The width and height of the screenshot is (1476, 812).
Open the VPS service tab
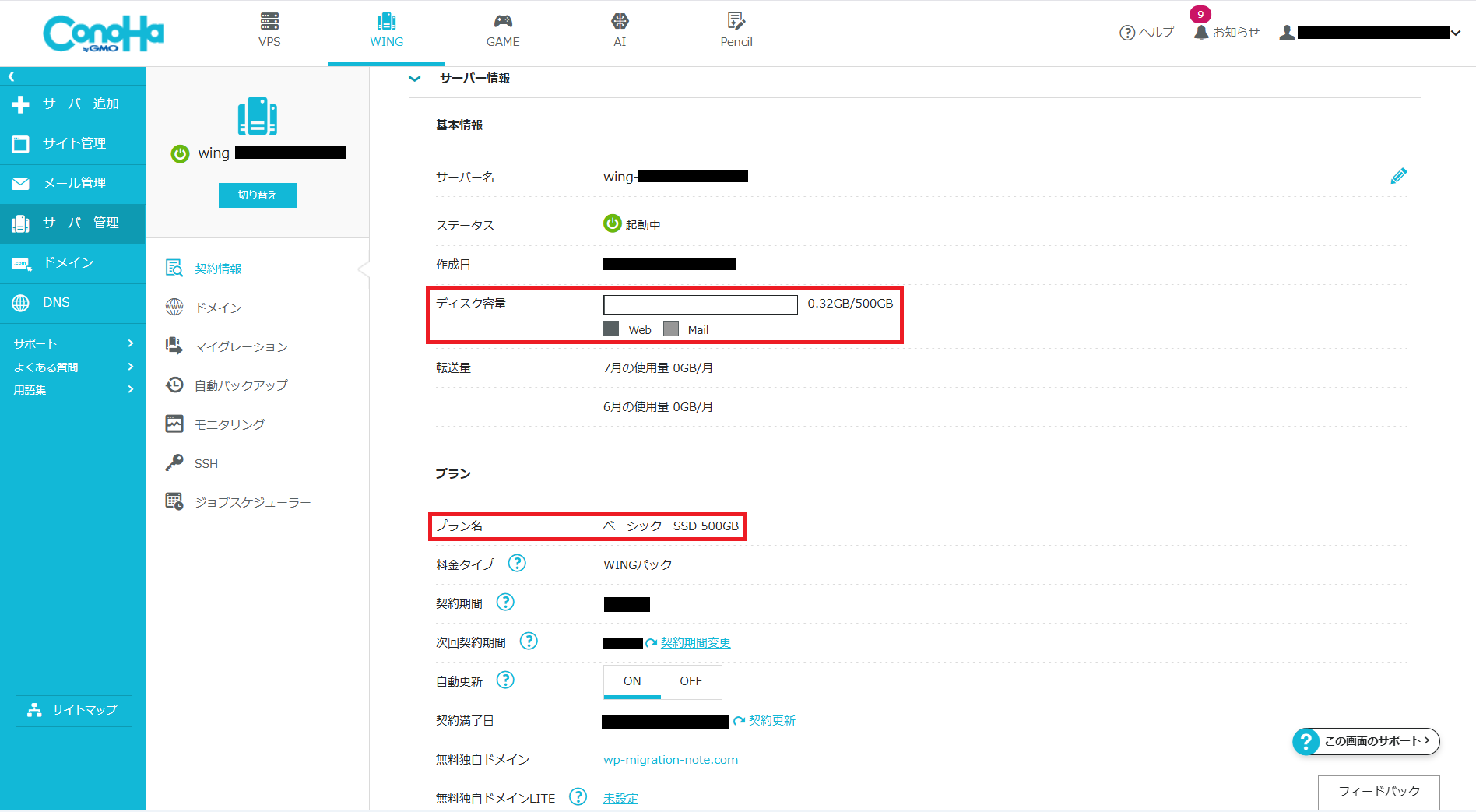tap(269, 31)
